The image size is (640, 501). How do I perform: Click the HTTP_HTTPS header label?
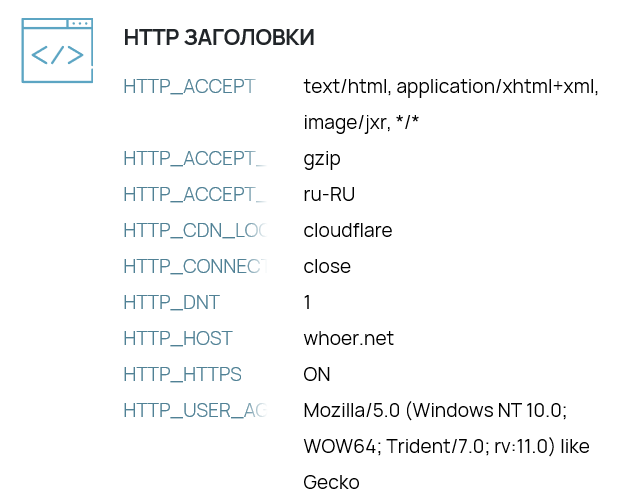click(x=182, y=374)
